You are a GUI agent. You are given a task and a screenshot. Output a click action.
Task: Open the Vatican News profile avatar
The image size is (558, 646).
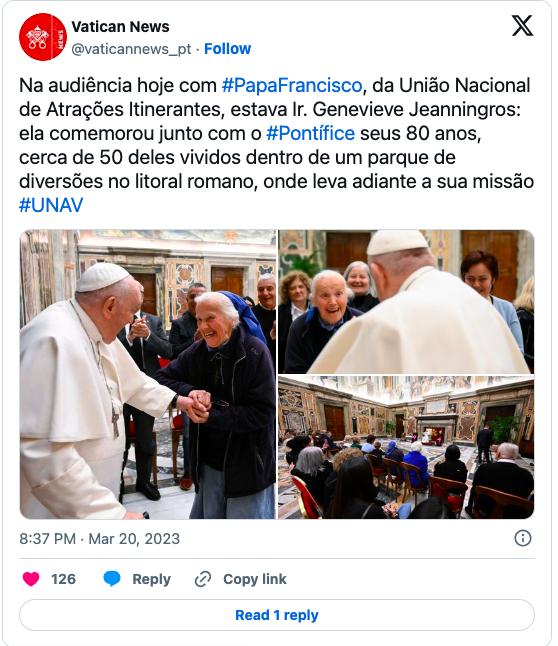43,37
